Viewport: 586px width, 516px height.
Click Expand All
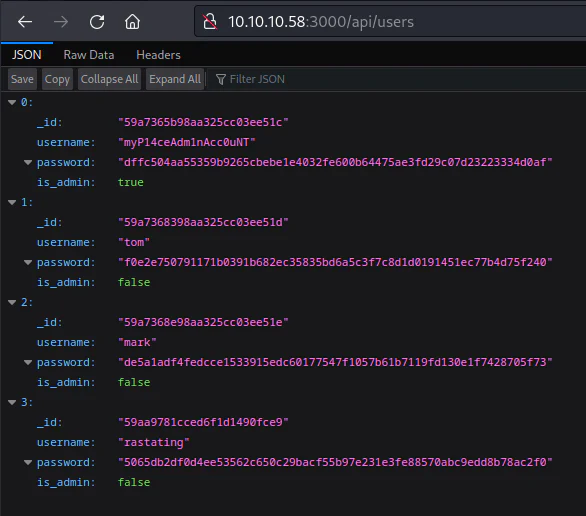[175, 79]
